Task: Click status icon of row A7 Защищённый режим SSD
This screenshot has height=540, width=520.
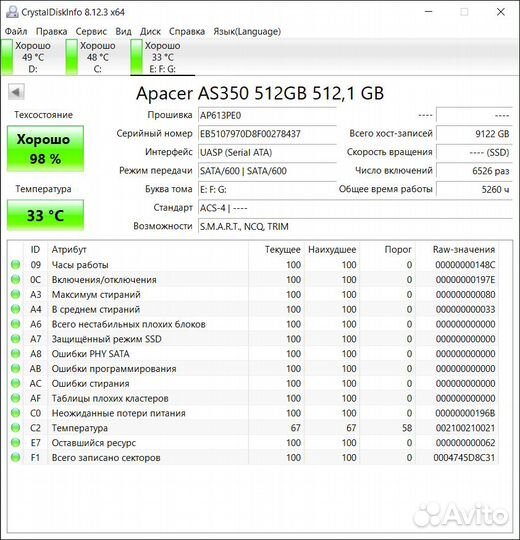Action: pyautogui.click(x=15, y=339)
